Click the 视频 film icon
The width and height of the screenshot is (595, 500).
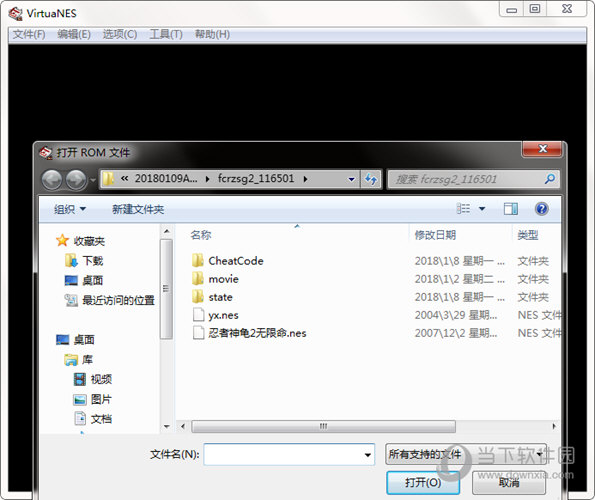(x=80, y=379)
